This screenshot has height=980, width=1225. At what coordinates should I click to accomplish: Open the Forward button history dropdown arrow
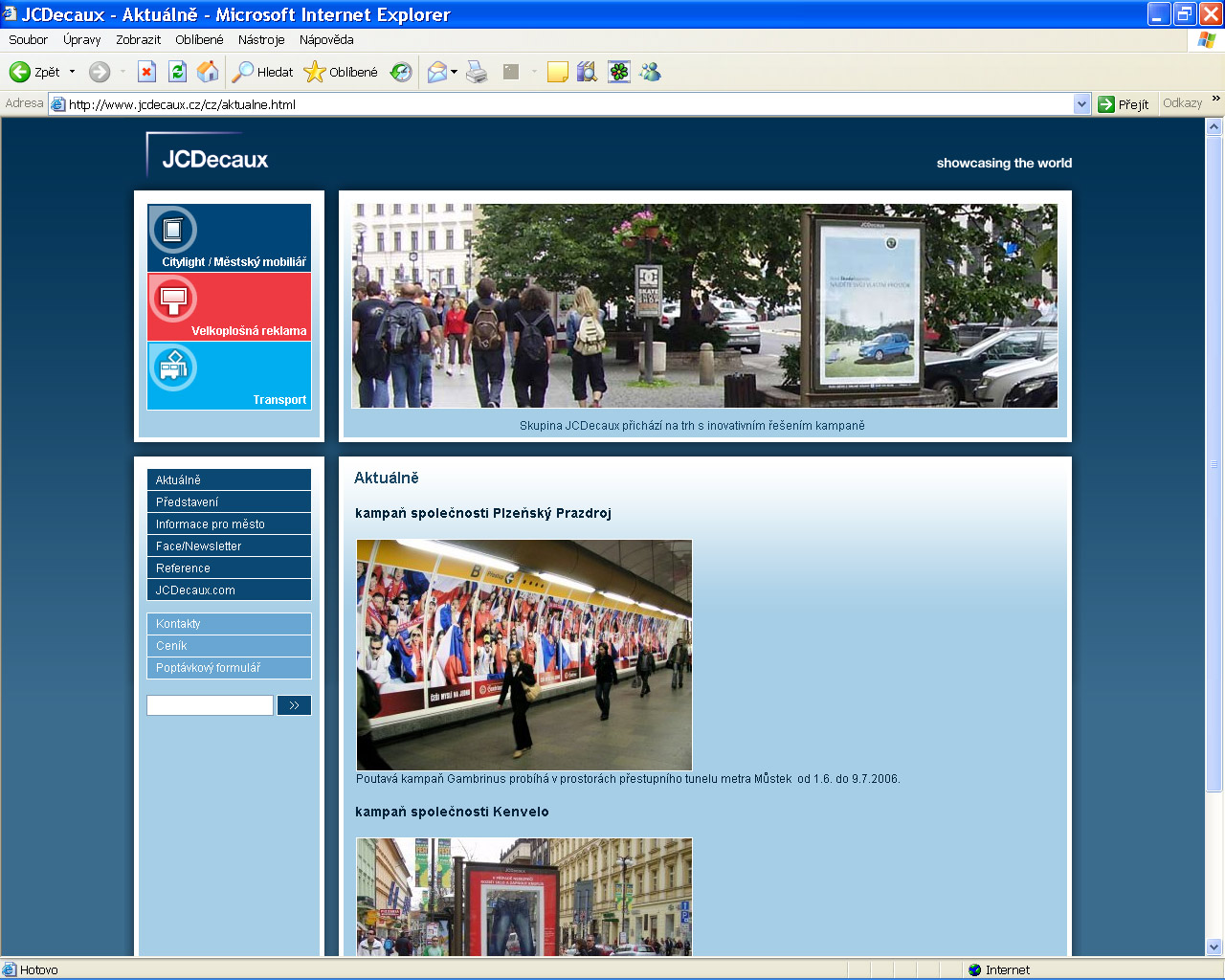122,72
